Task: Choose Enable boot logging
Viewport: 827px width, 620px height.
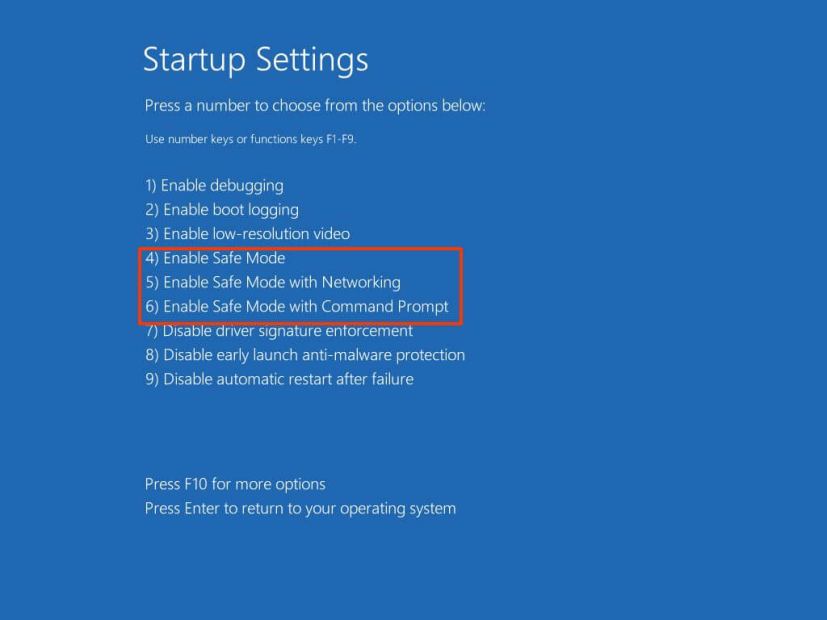Action: tap(222, 209)
